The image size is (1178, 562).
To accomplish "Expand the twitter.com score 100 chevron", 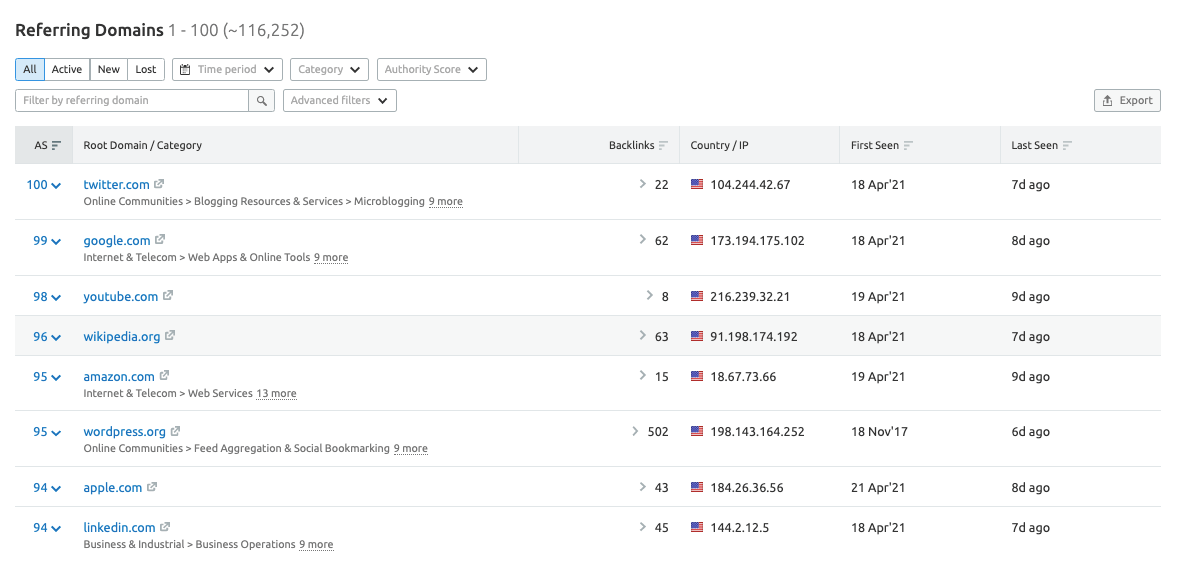I will pyautogui.click(x=57, y=186).
